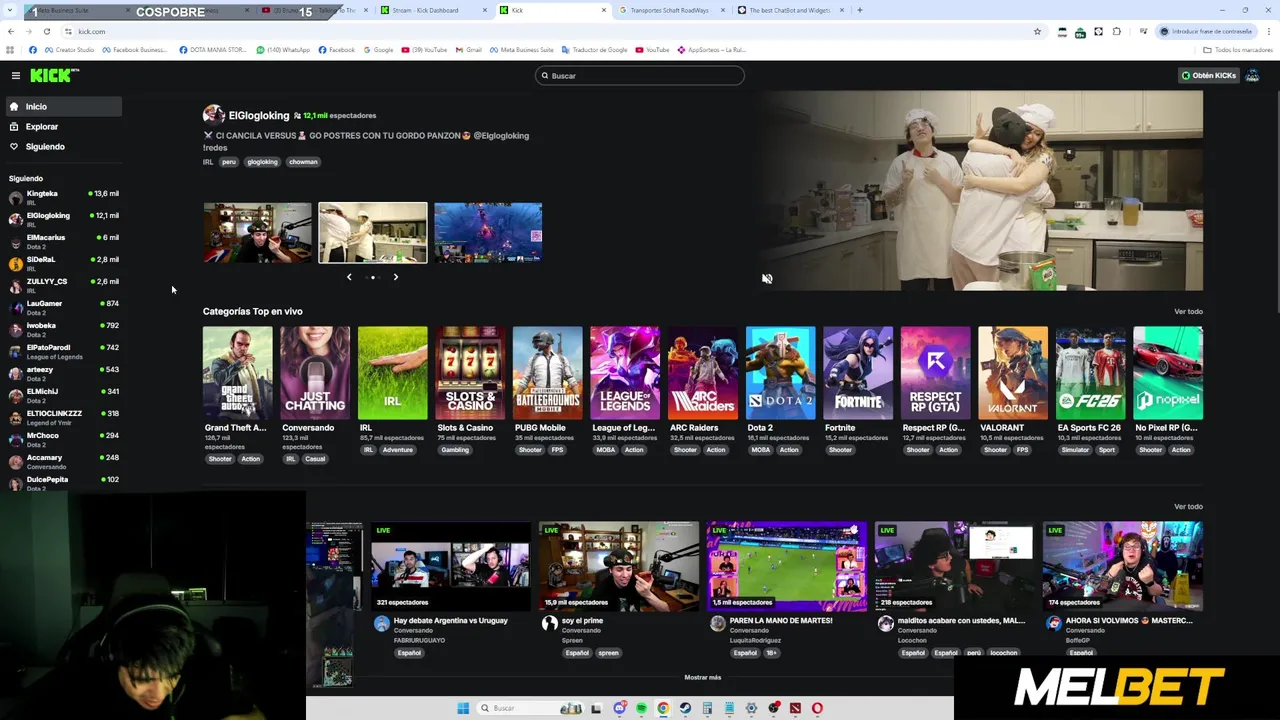Go to next featured carousel slide
1280x720 pixels.
click(395, 277)
